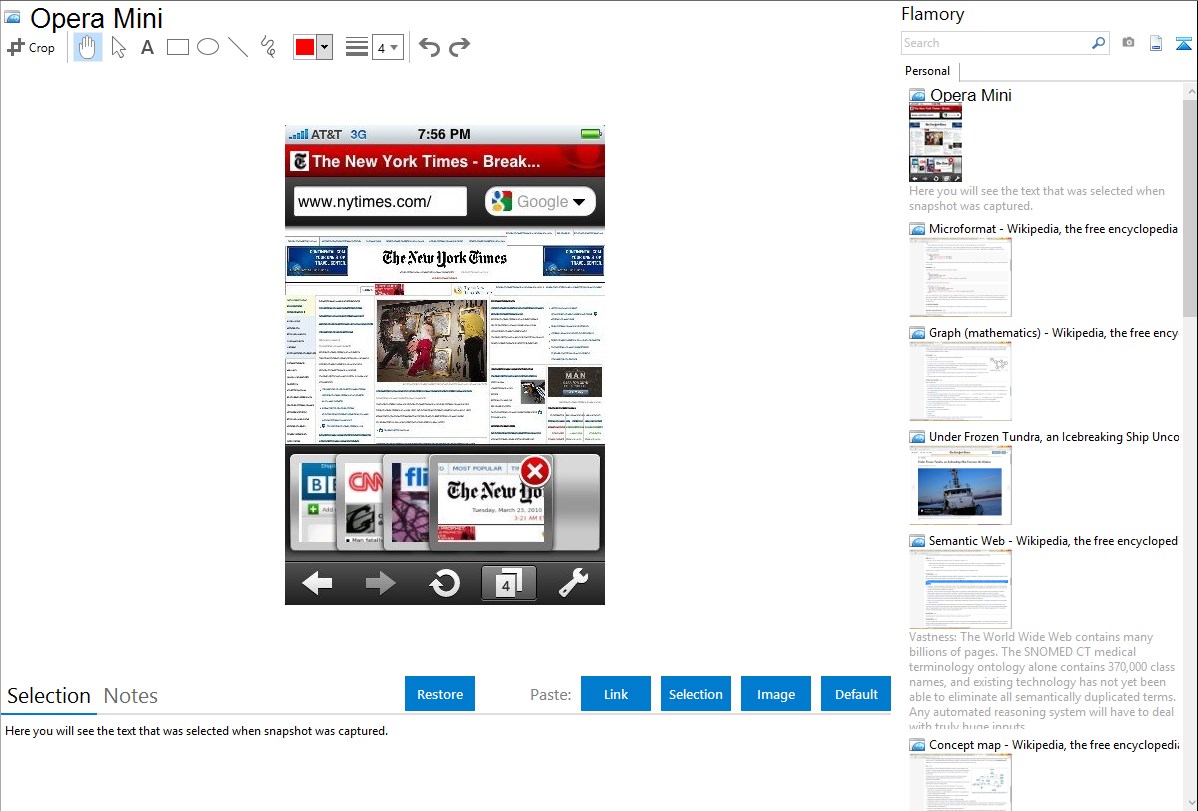Viewport: 1198px width, 811px height.
Task: Focus the Flamory search field
Action: click(x=996, y=43)
